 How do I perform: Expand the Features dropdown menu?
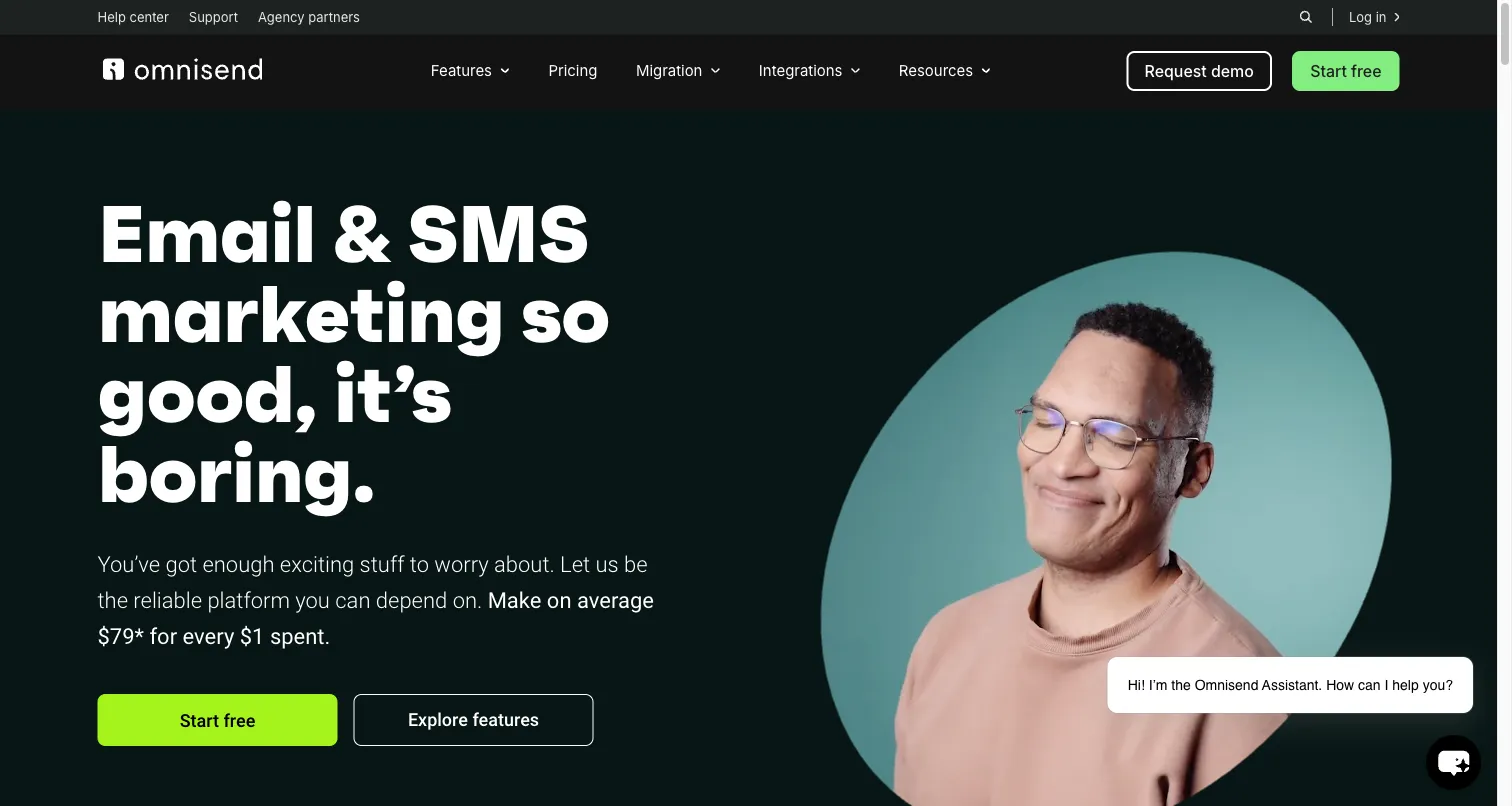click(x=470, y=71)
